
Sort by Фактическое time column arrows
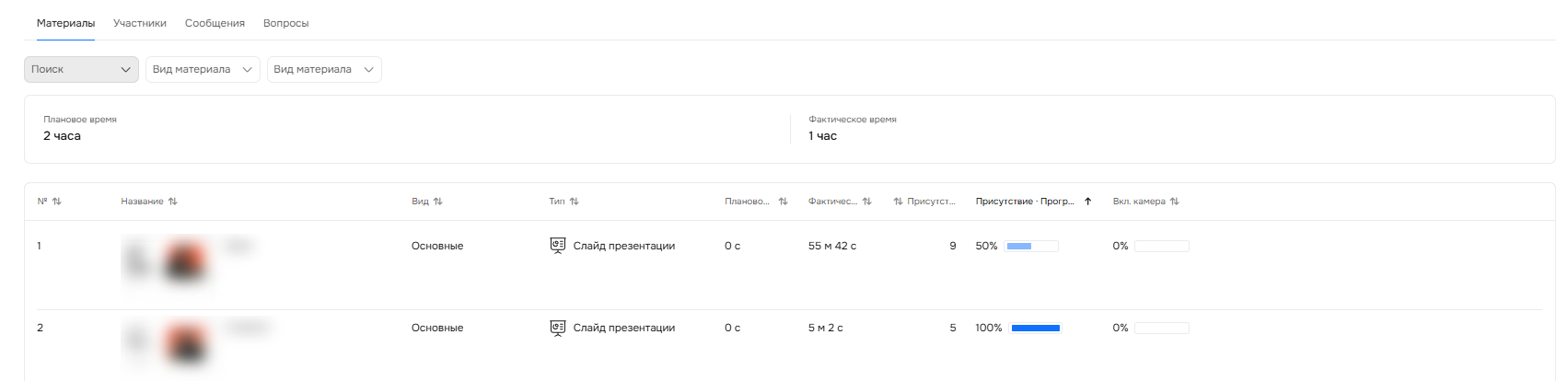pyautogui.click(x=866, y=202)
